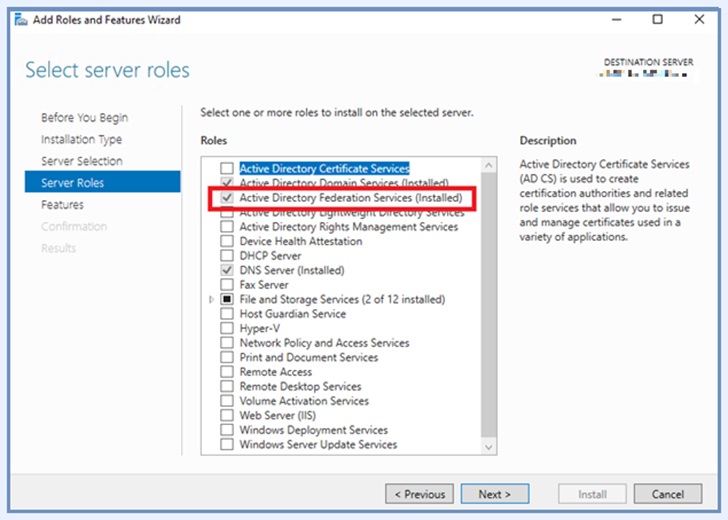Open the Features step in sidebar

[x=62, y=205]
